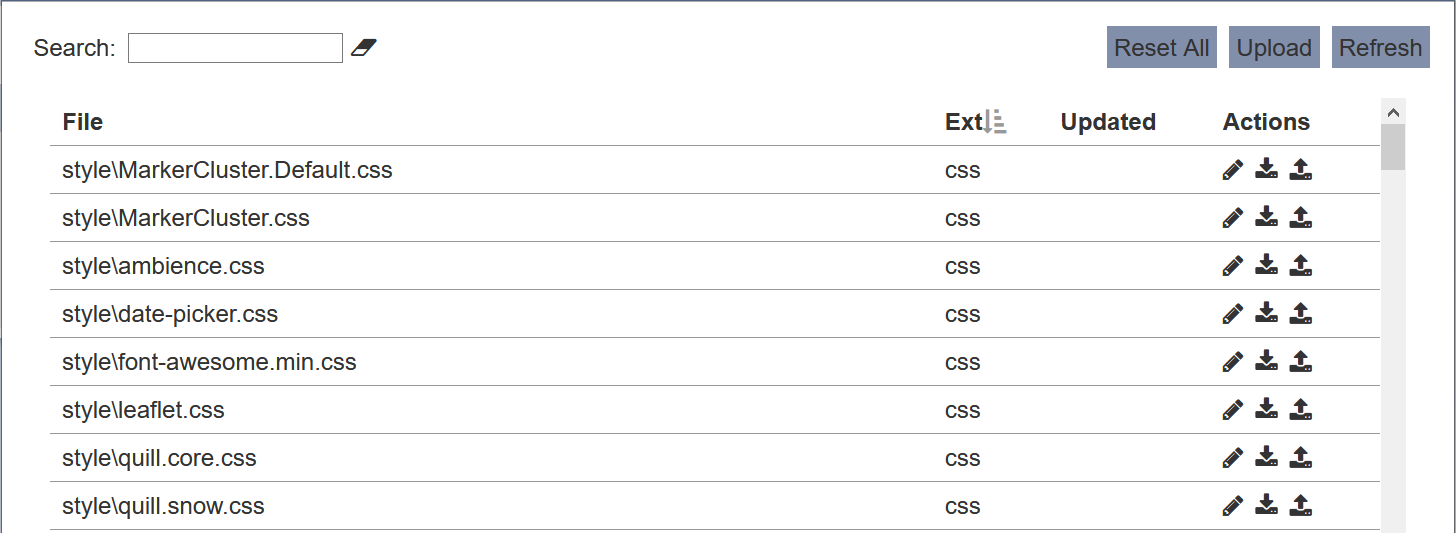Upload replacement for style\MarkerCluster.Default.css

click(x=1300, y=169)
